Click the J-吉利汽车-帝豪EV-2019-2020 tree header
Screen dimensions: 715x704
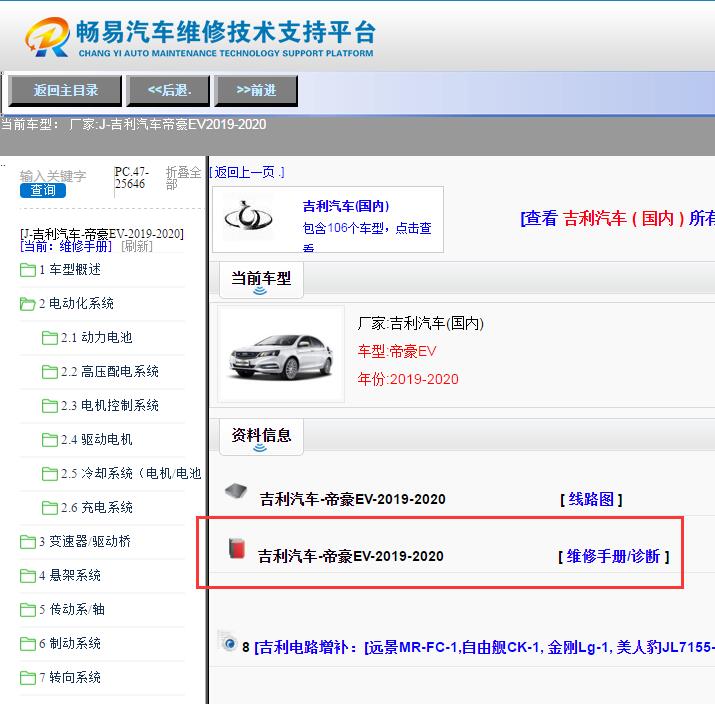coord(102,234)
